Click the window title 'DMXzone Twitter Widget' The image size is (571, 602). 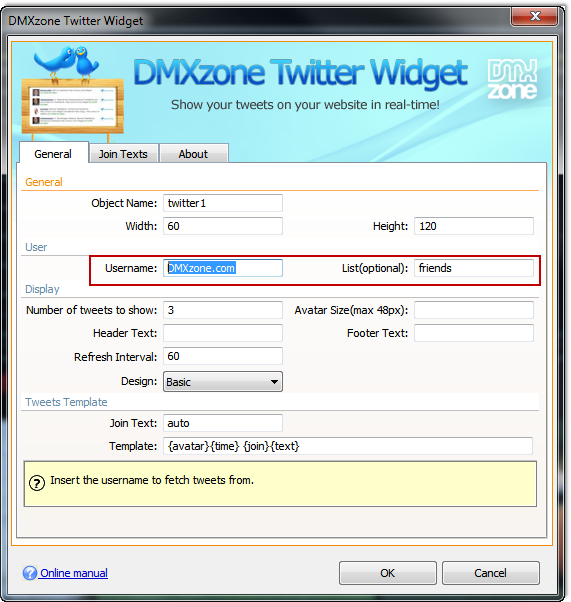point(75,21)
